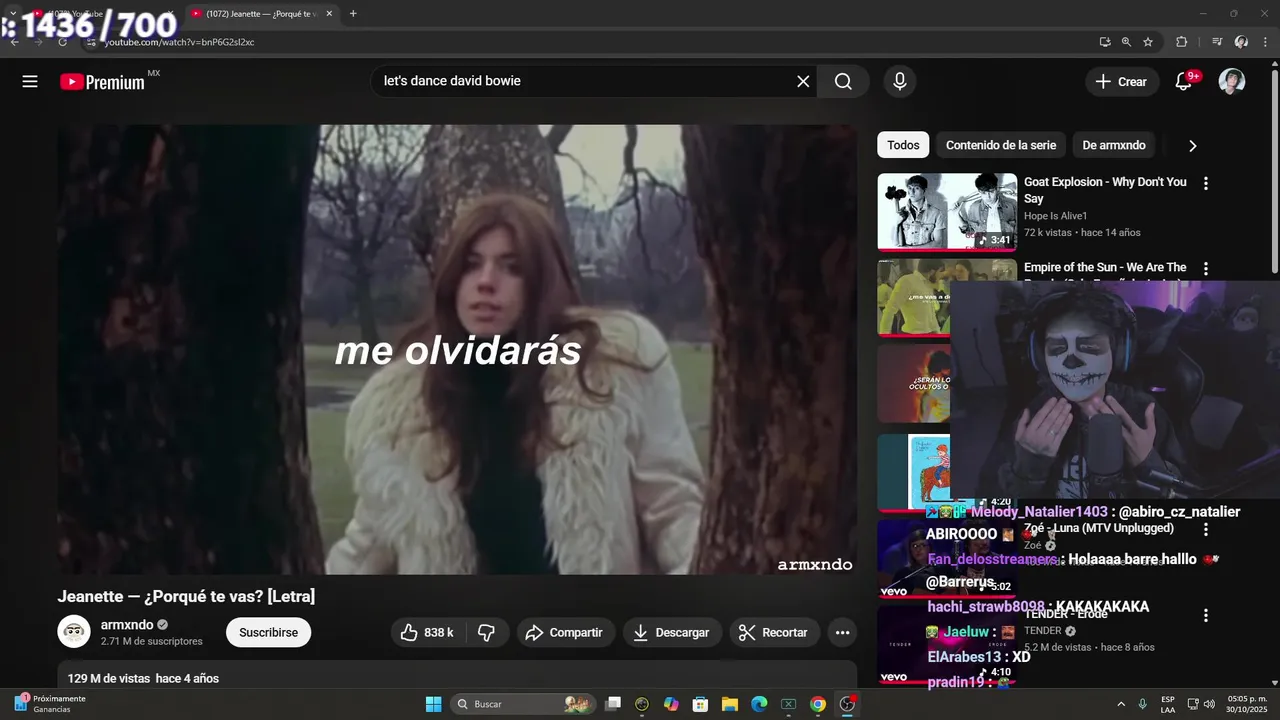Image resolution: width=1280 pixels, height=720 pixels.
Task: Open the YouTube hamburger guide menu
Action: pyautogui.click(x=30, y=82)
